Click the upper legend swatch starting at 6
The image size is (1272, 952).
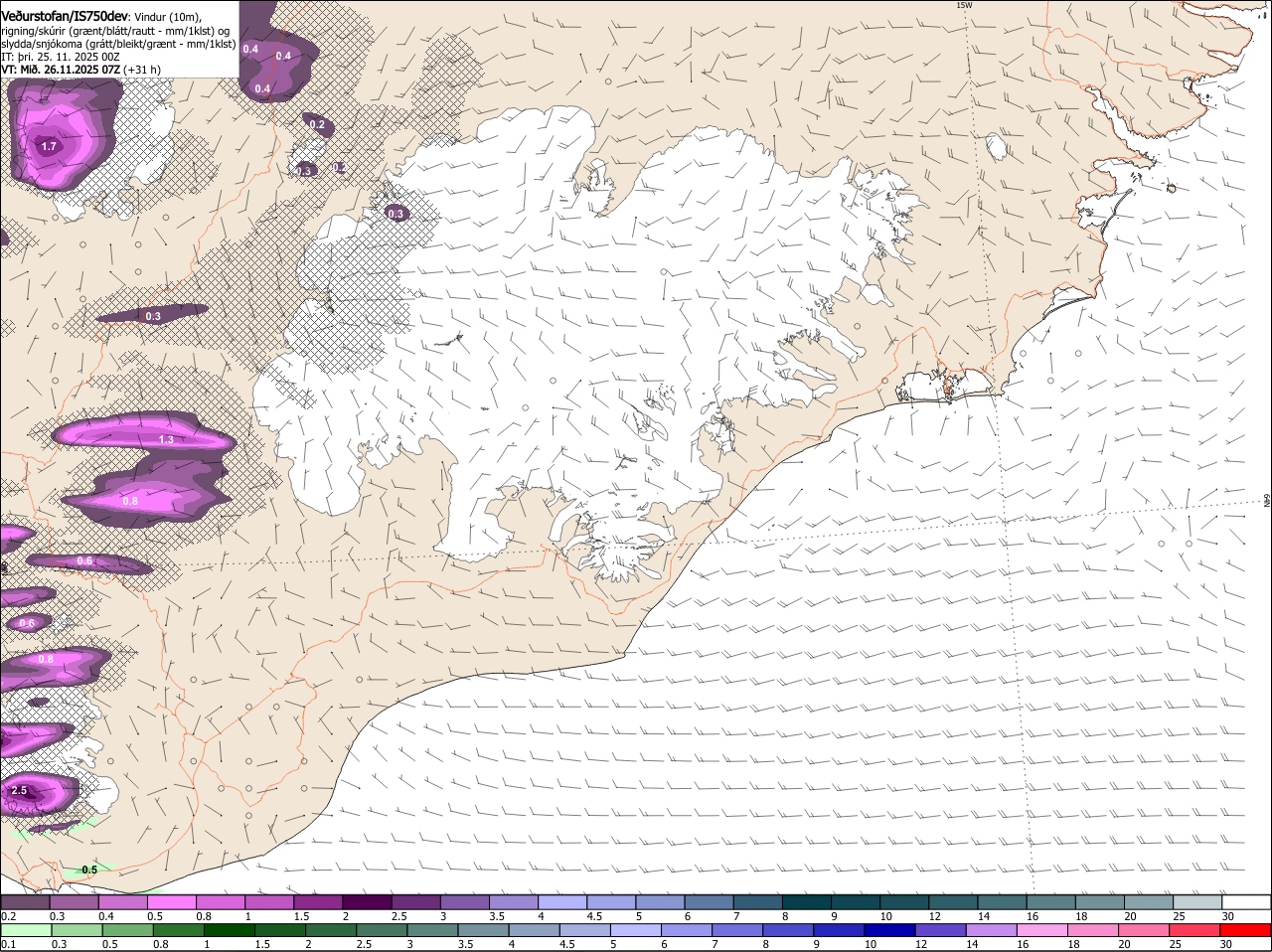click(710, 901)
